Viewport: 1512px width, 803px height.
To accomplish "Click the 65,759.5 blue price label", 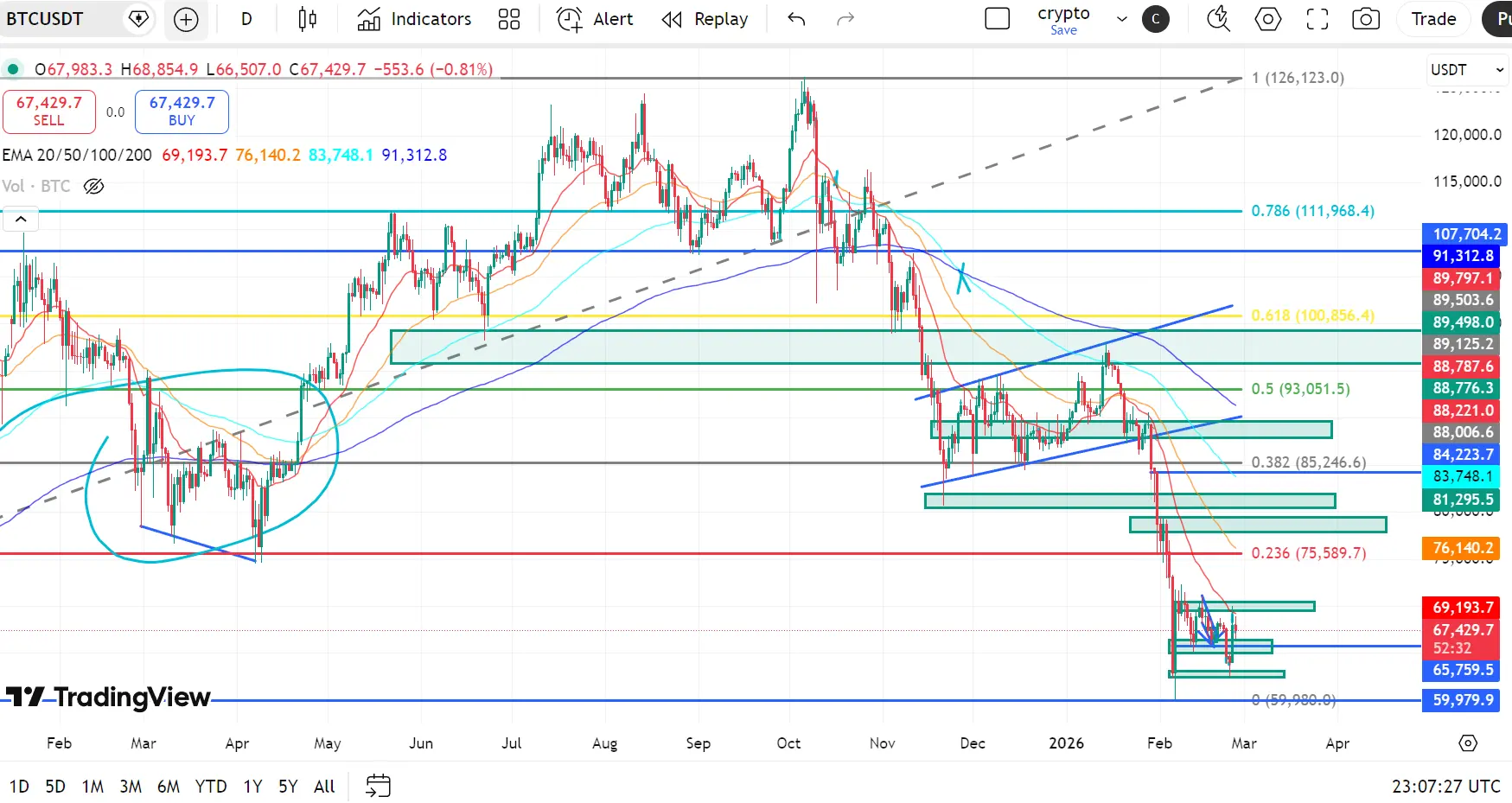I will point(1461,670).
